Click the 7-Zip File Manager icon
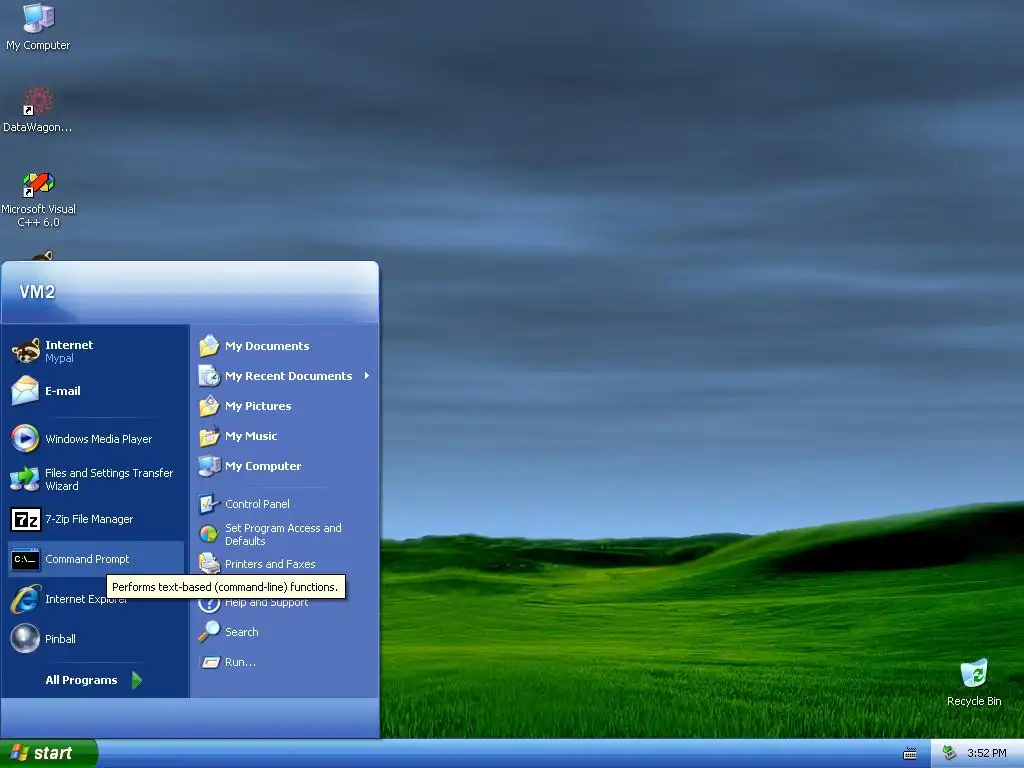This screenshot has width=1024, height=768. (25, 519)
